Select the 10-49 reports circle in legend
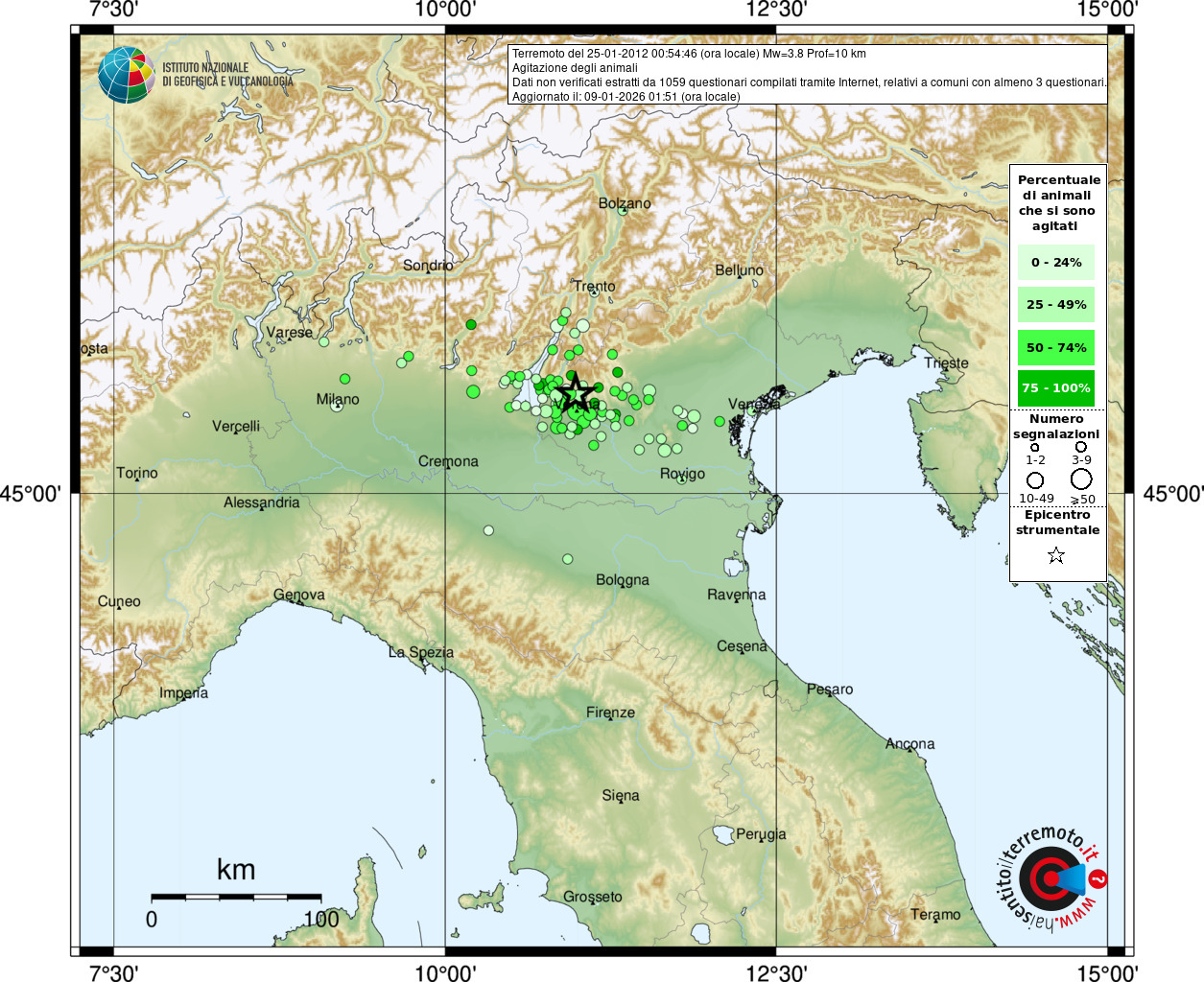 click(1035, 479)
